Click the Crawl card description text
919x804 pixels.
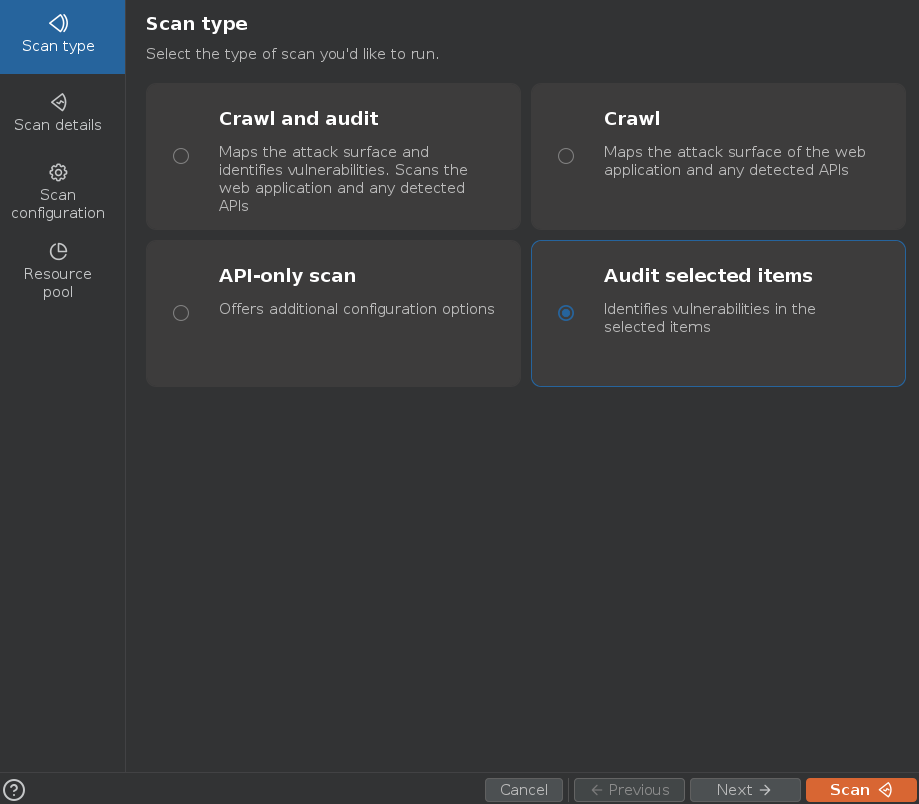[734, 161]
